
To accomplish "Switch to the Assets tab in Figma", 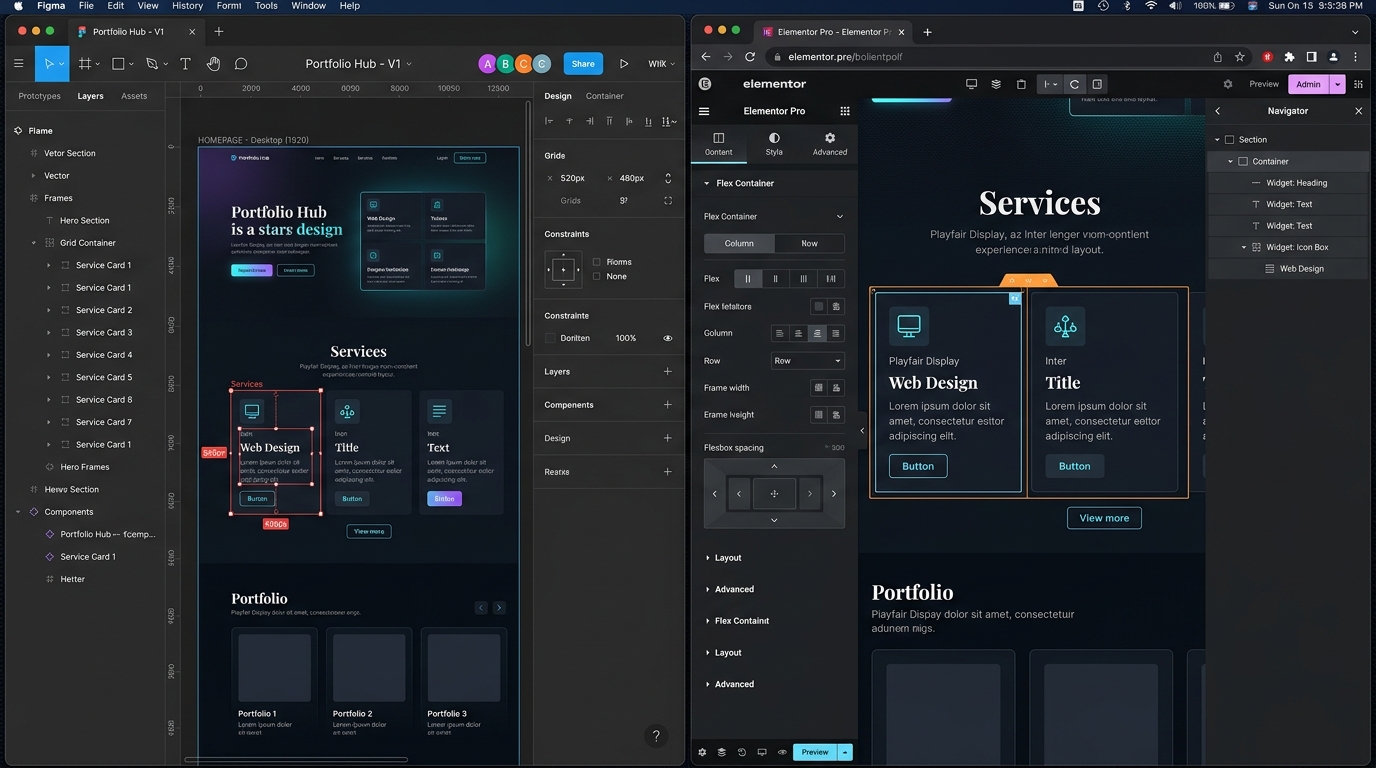I will pyautogui.click(x=134, y=96).
